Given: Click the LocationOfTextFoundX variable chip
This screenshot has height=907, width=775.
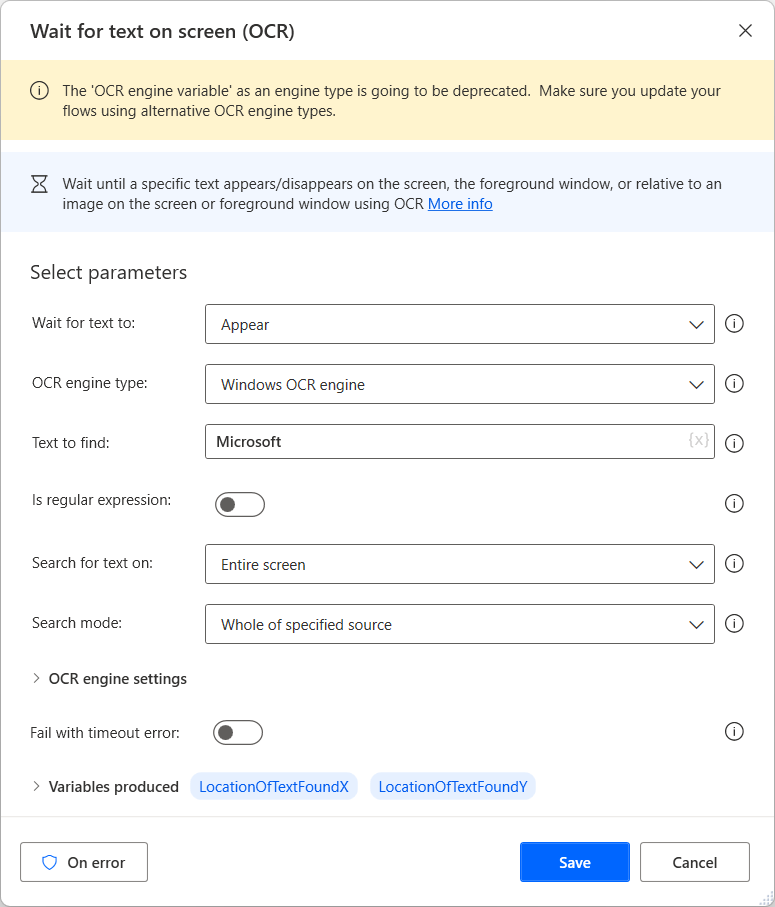Looking at the screenshot, I should pos(274,786).
